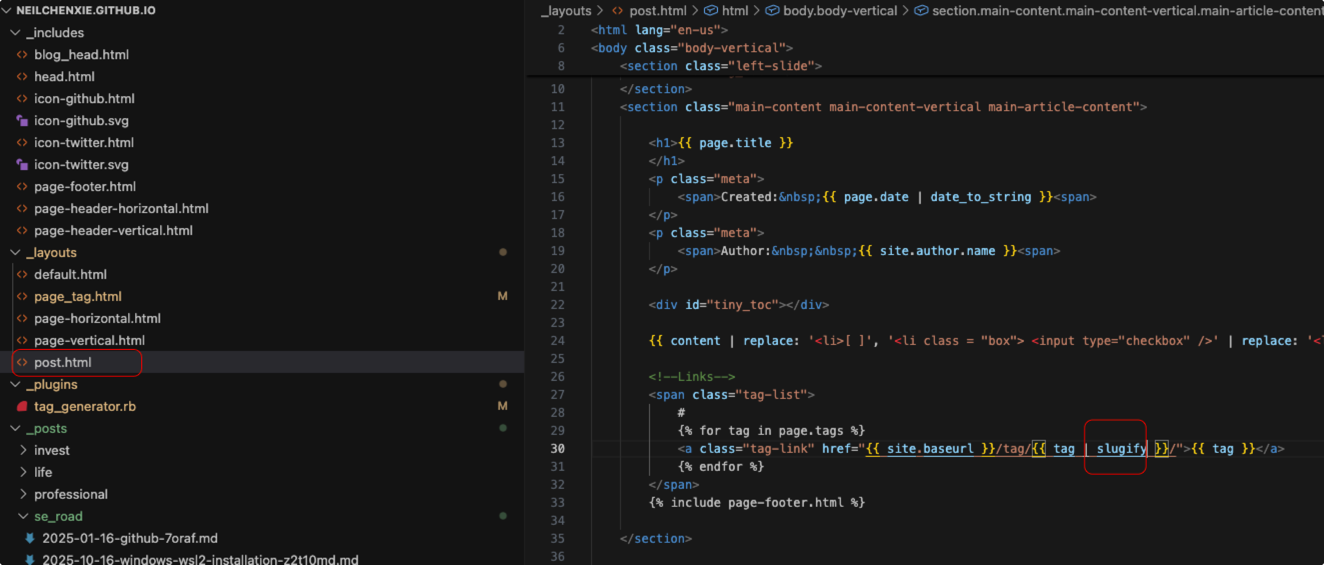
Task: Click line number 24 in the gutter
Action: point(557,341)
